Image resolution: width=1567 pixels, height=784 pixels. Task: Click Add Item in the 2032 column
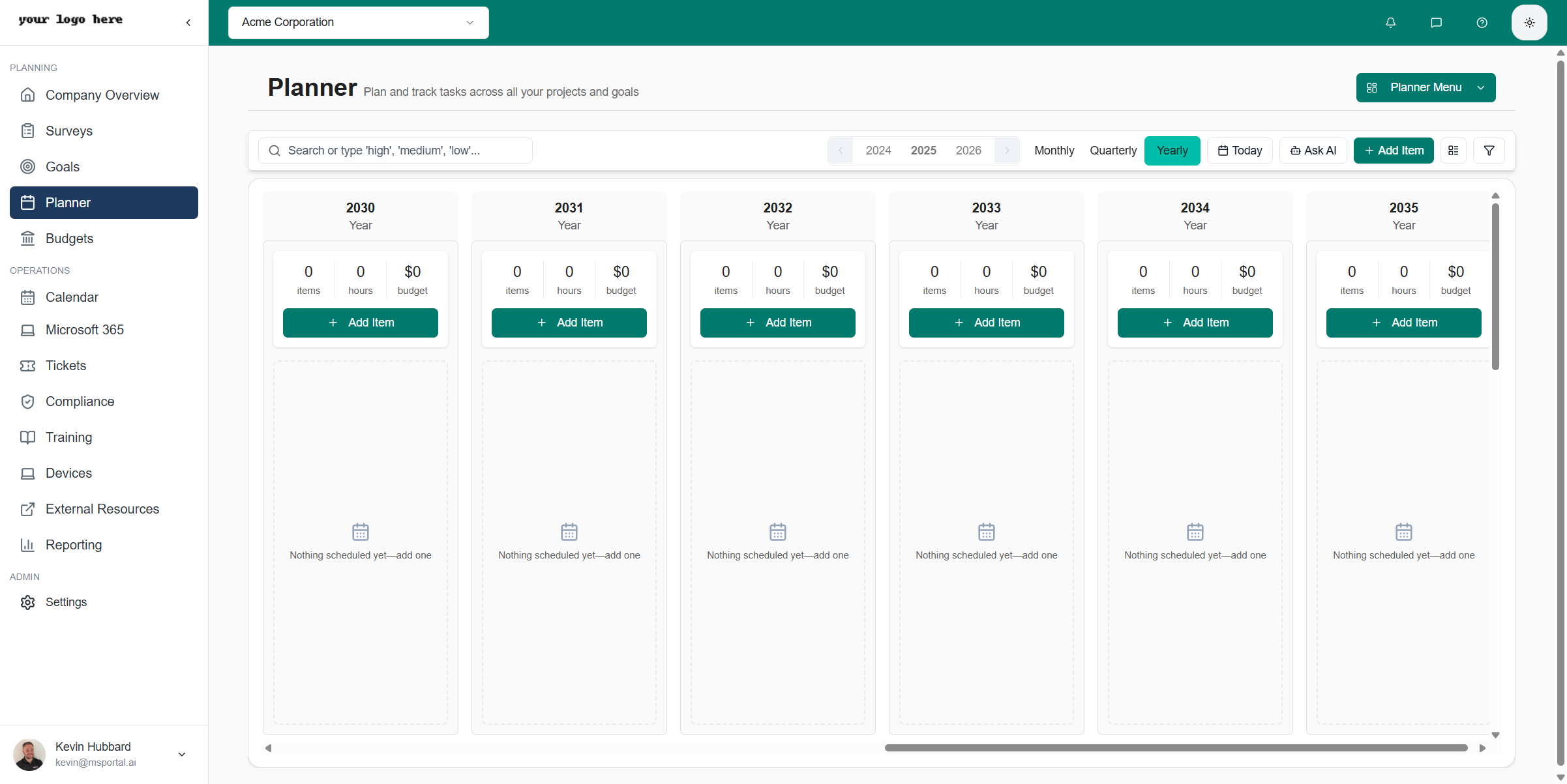click(x=777, y=323)
